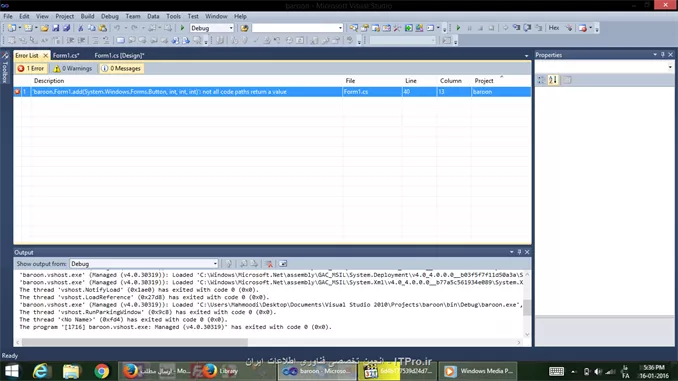The width and height of the screenshot is (678, 381).
Task: Start debugging with green play beside Debug
Action: [x=182, y=28]
